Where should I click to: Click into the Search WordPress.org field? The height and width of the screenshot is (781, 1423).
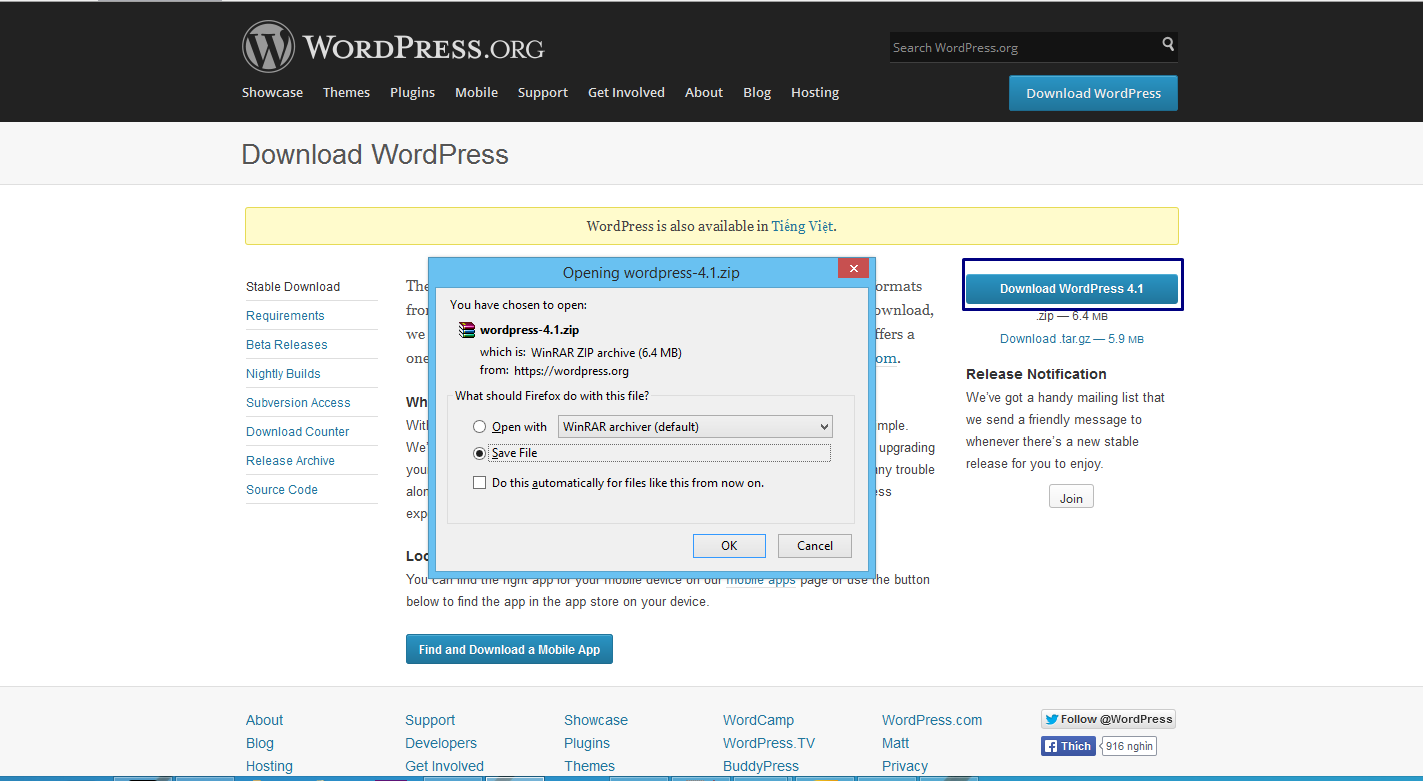pos(1020,47)
